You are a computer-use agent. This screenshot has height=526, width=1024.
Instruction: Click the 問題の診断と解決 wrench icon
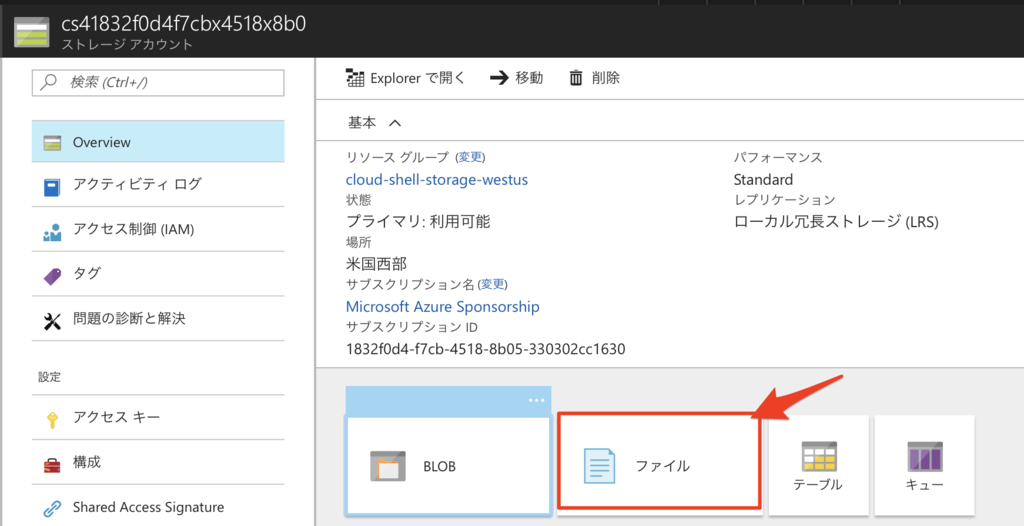[x=52, y=320]
